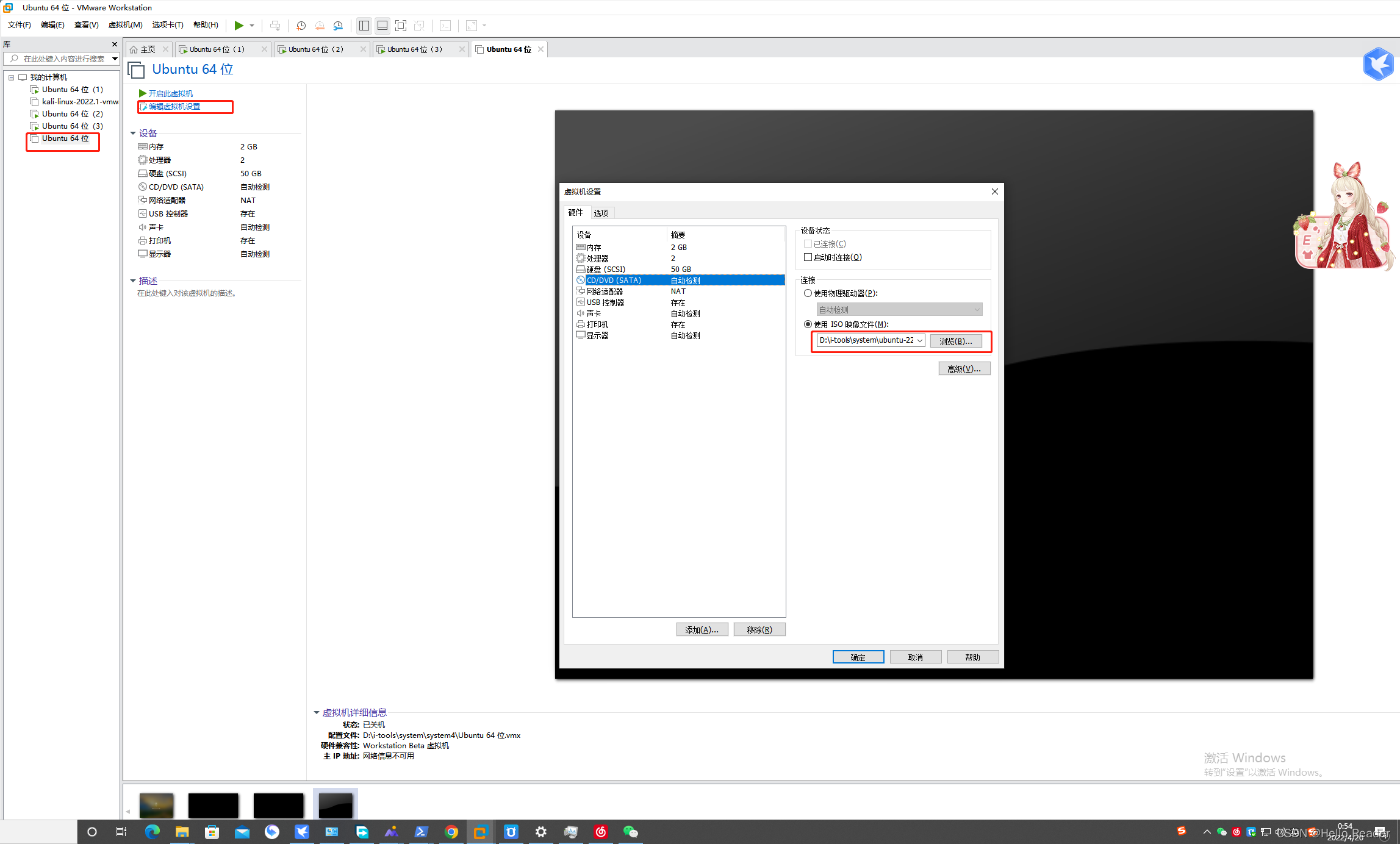Click the green power-on play toolbar icon
Image resolution: width=1400 pixels, height=844 pixels.
point(239,26)
